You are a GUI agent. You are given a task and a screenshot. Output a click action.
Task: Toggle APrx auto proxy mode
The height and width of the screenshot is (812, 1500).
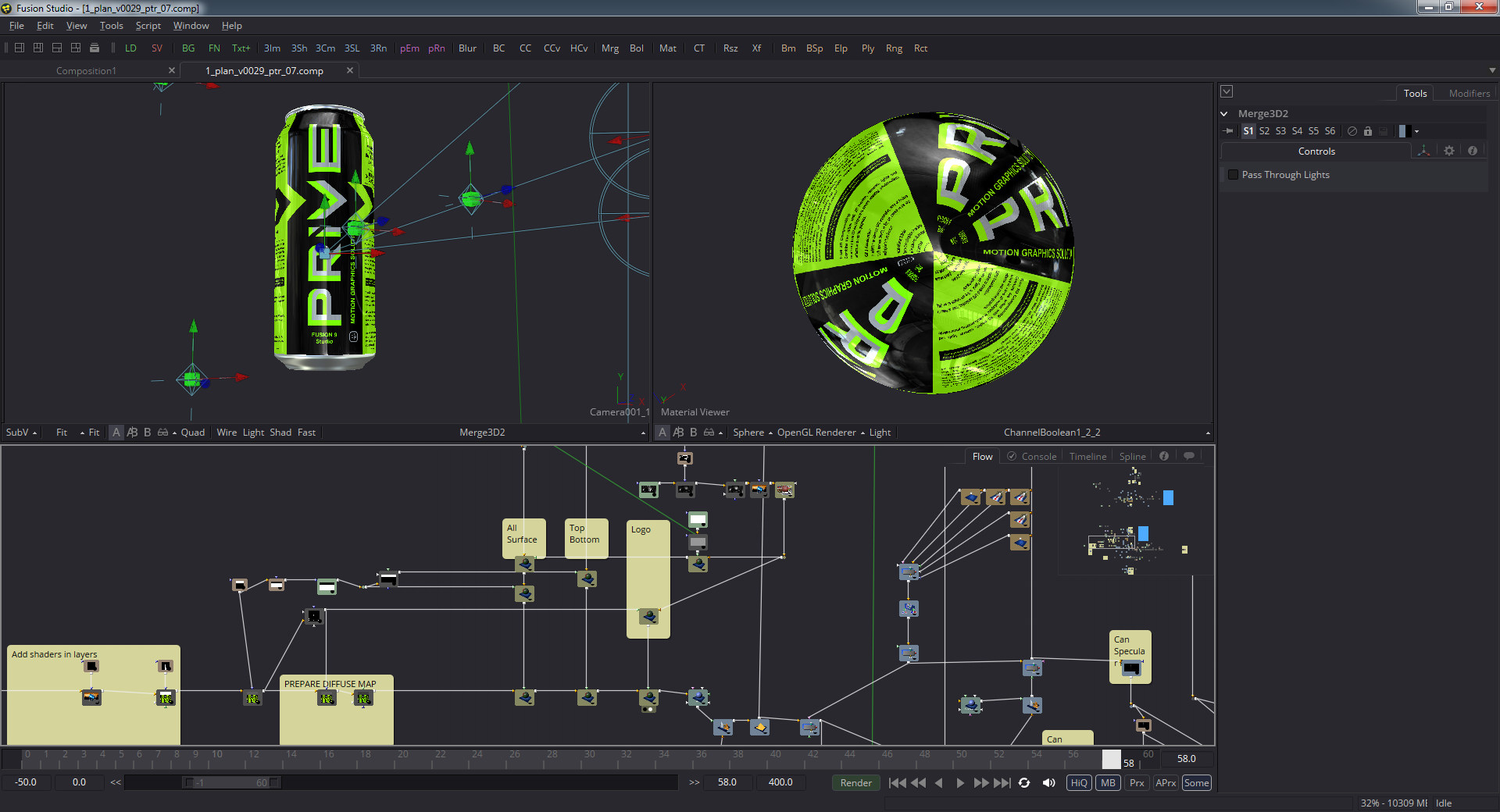click(1166, 782)
